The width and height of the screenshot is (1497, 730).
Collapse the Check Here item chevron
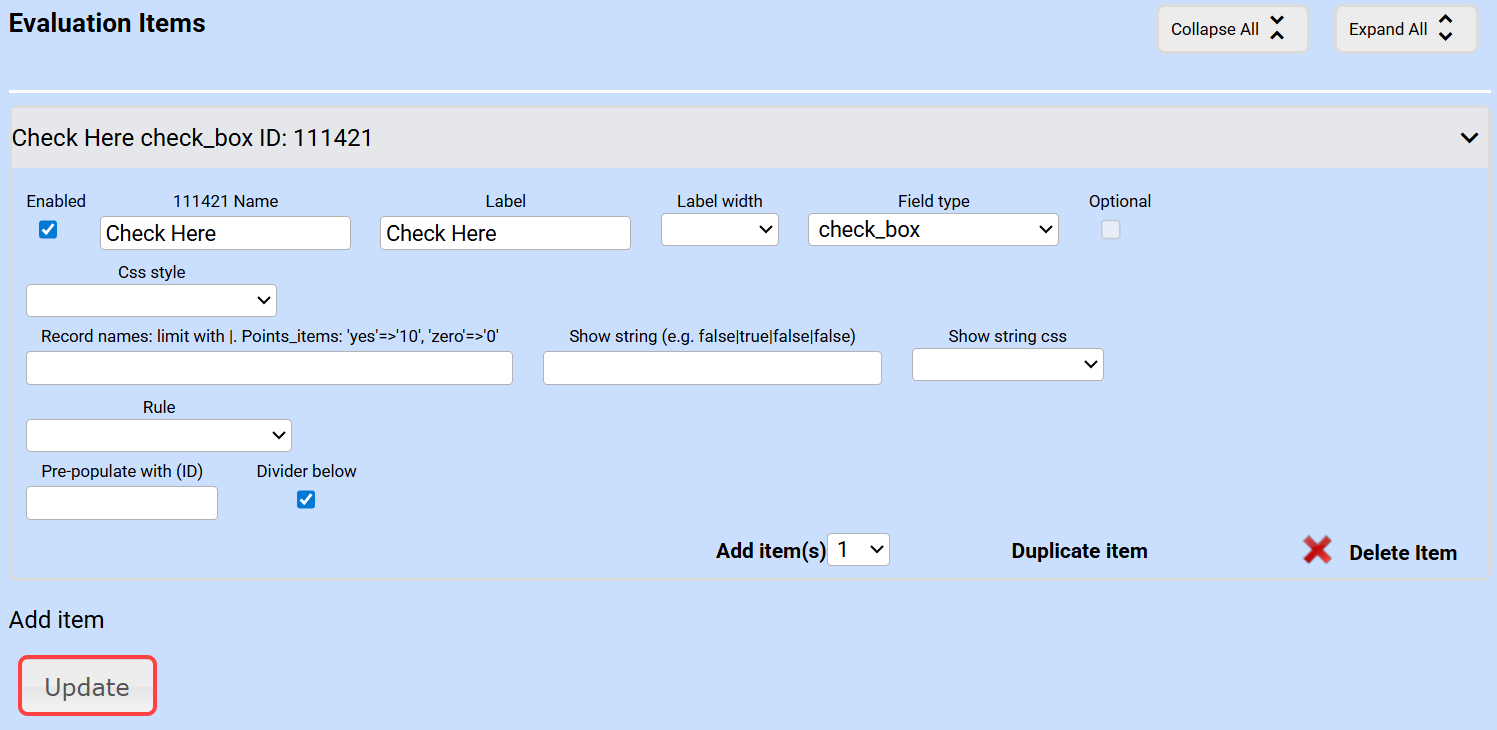pyautogui.click(x=1468, y=138)
